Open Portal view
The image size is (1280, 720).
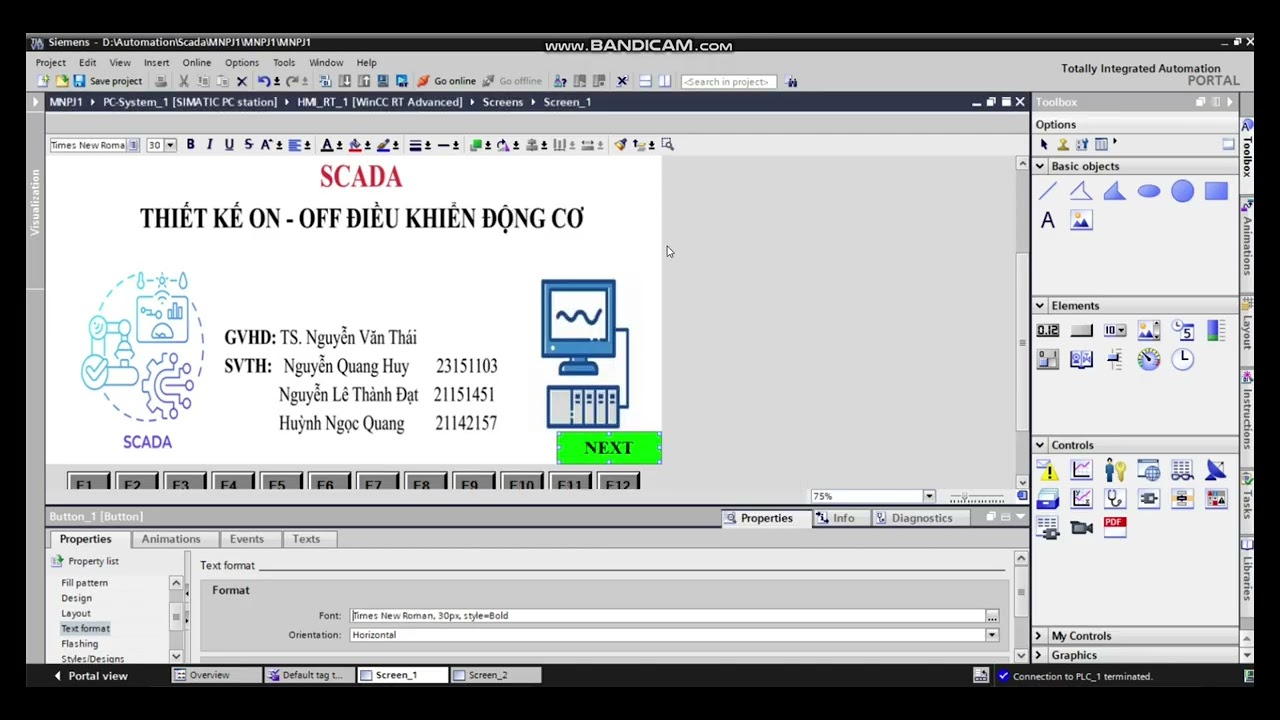tap(90, 676)
